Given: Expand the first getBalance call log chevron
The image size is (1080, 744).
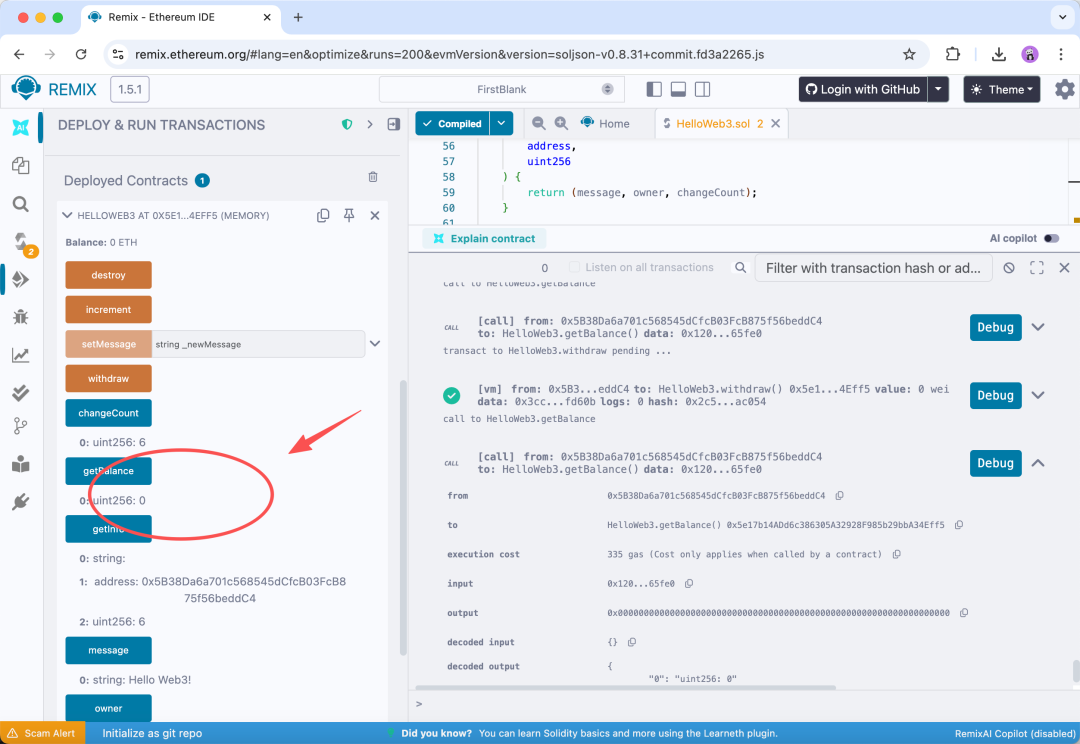Looking at the screenshot, I should click(1038, 327).
